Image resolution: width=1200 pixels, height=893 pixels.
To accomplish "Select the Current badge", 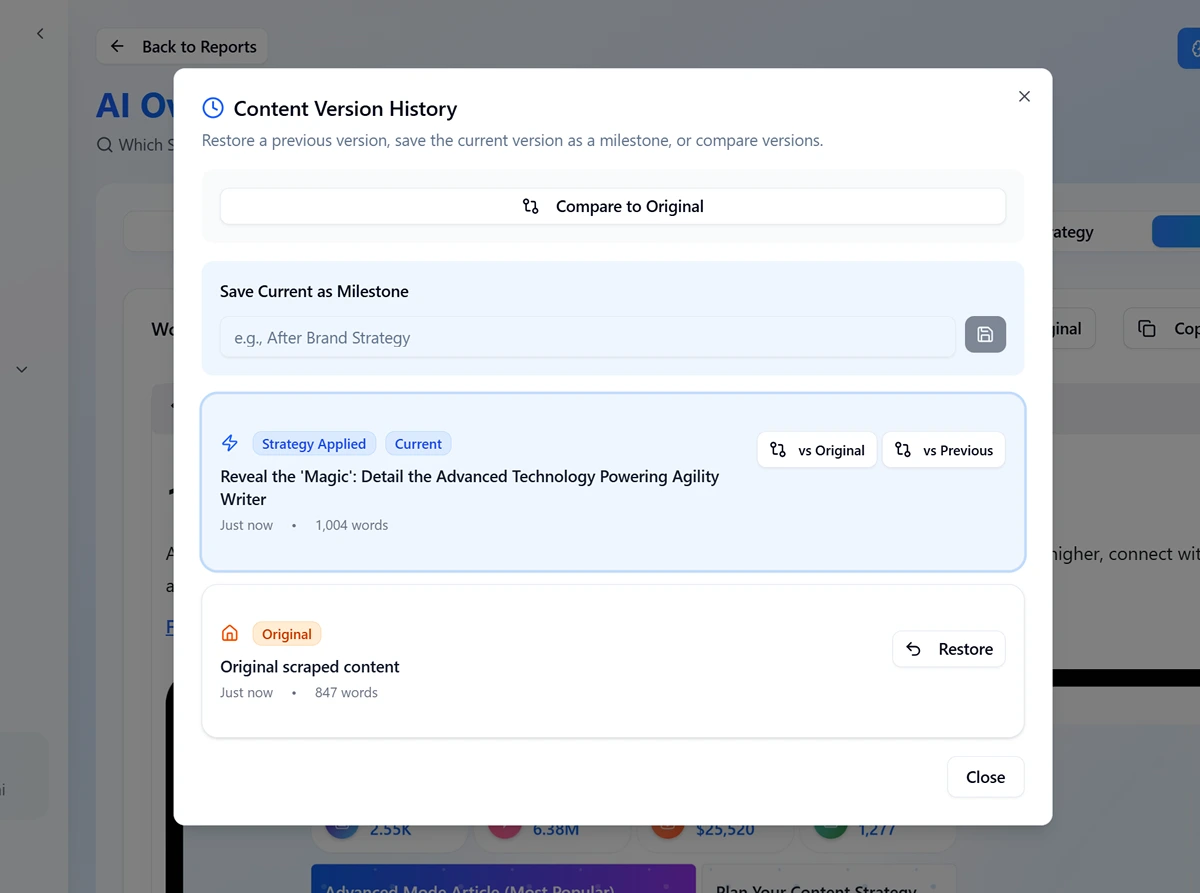I will (x=418, y=443).
